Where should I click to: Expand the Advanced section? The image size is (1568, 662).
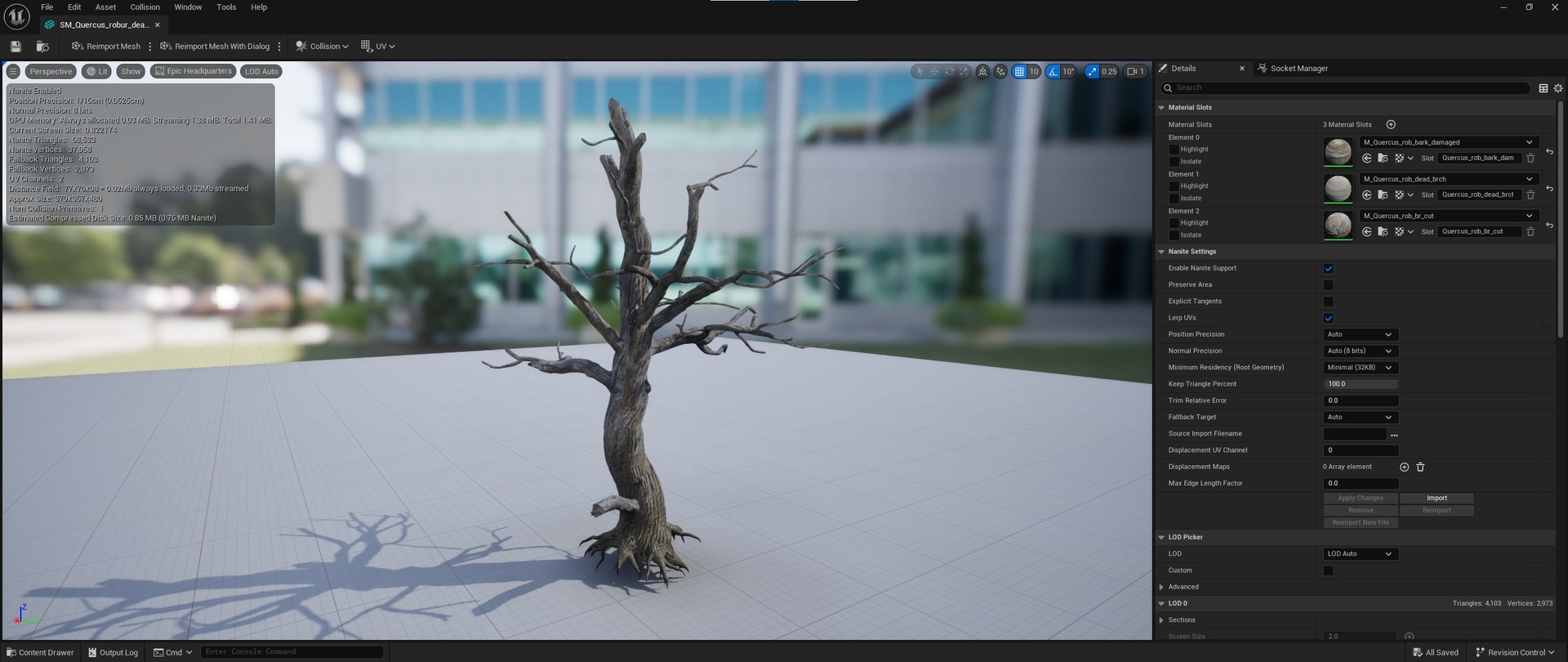coord(1161,588)
